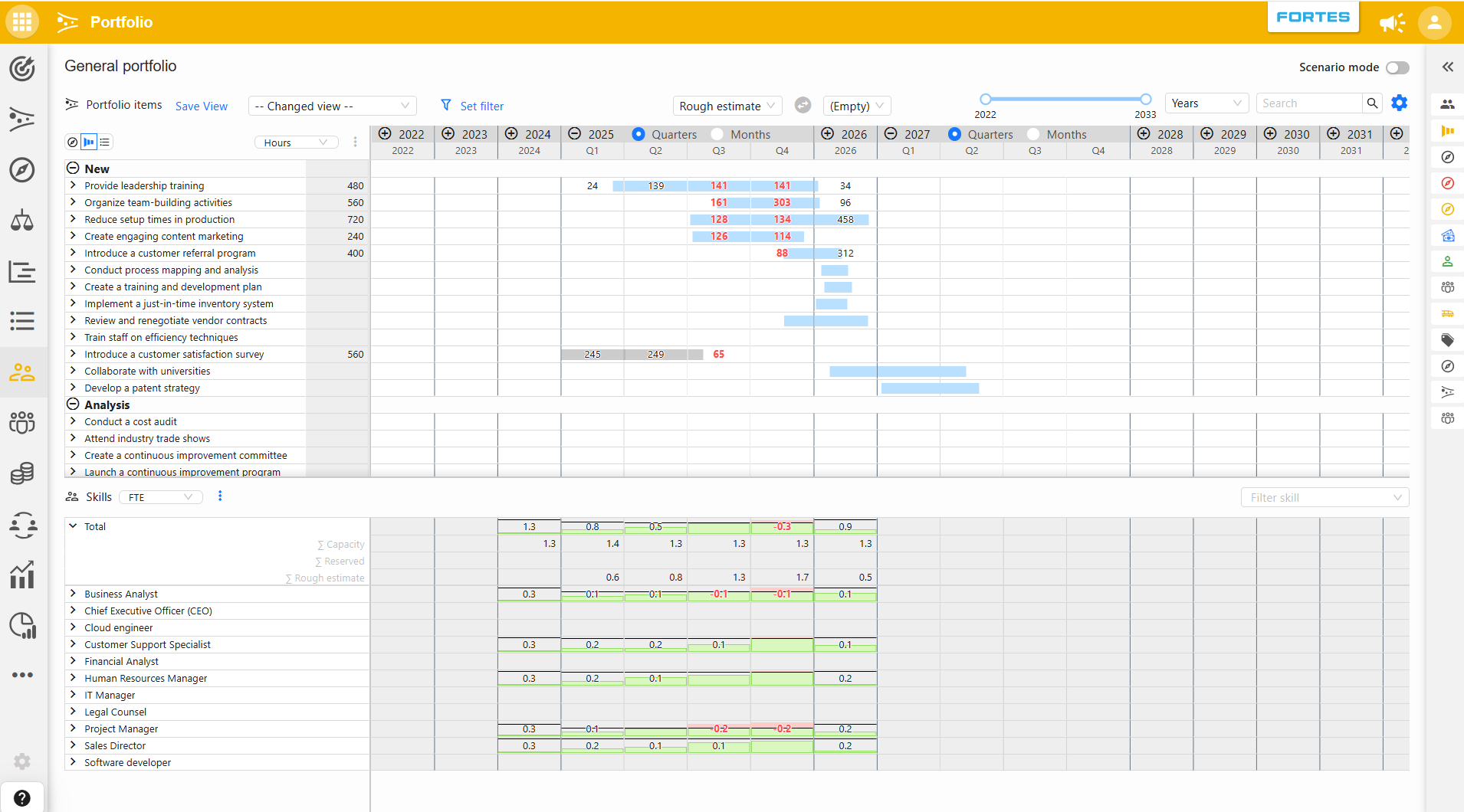Screen dimensions: 1464x812
Task: Collapse the Analysis group
Action: pos(73,404)
